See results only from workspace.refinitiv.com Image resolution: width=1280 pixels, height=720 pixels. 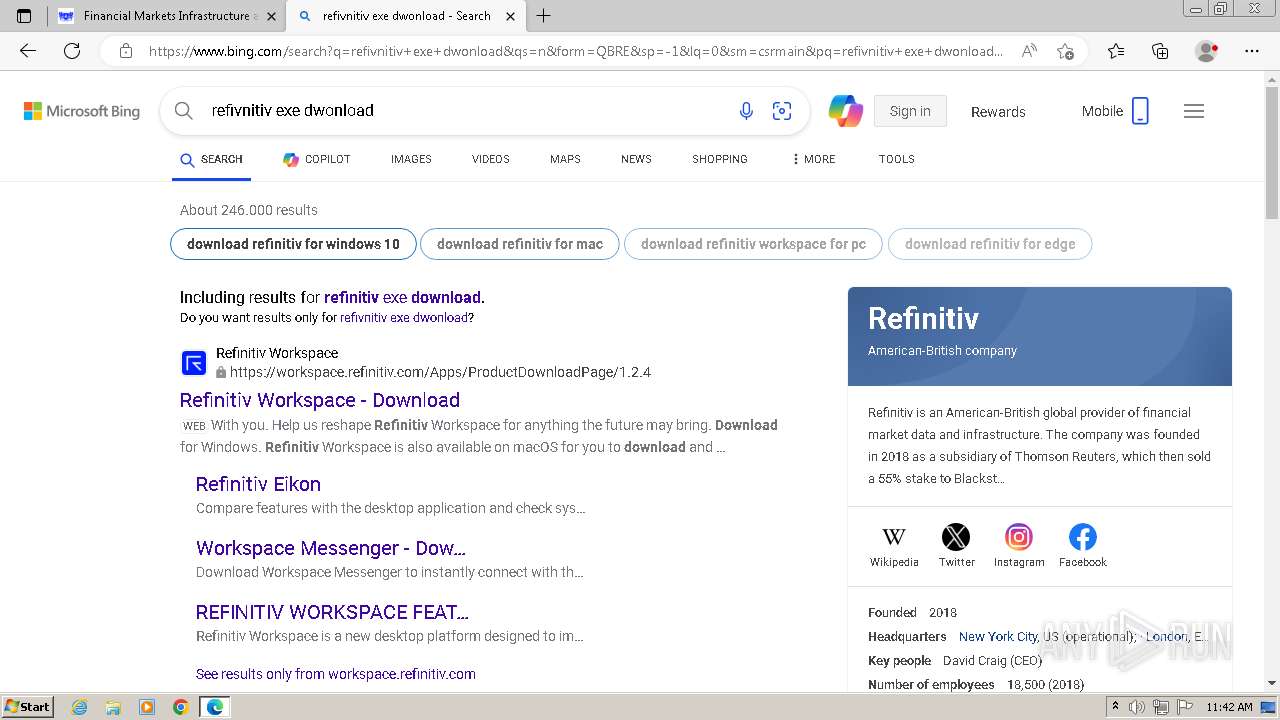pos(336,674)
